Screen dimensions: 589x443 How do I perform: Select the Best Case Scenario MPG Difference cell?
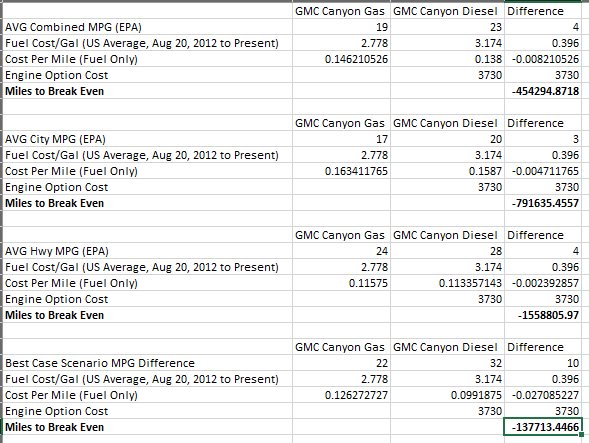coord(148,363)
